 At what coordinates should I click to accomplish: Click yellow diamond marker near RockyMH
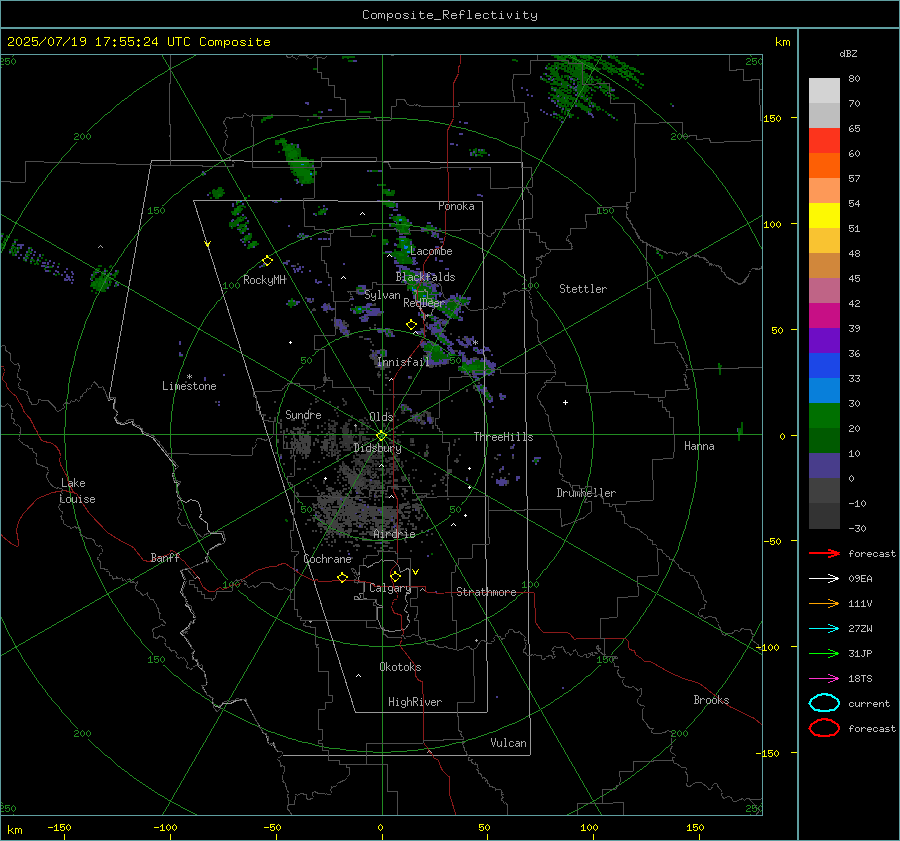coord(267,261)
